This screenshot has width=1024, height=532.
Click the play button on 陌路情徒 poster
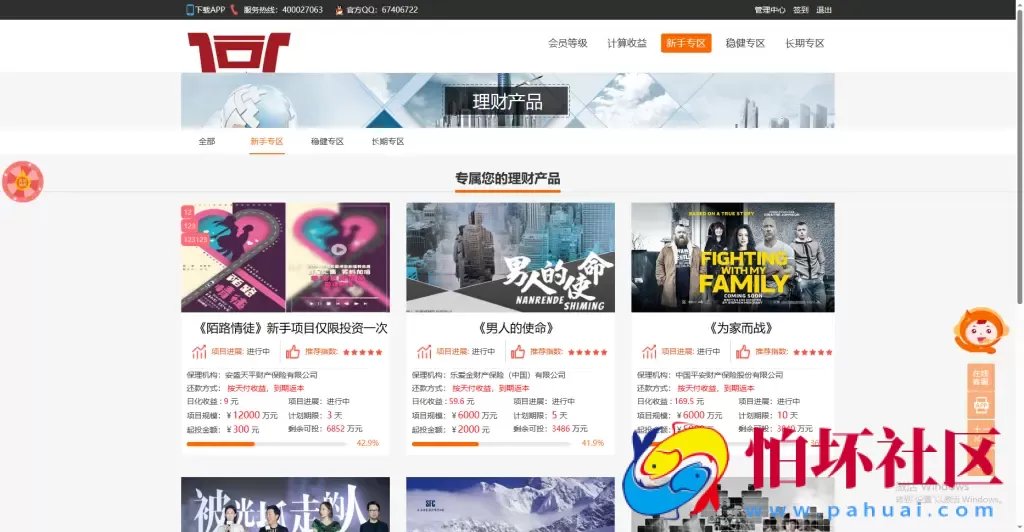click(x=338, y=249)
